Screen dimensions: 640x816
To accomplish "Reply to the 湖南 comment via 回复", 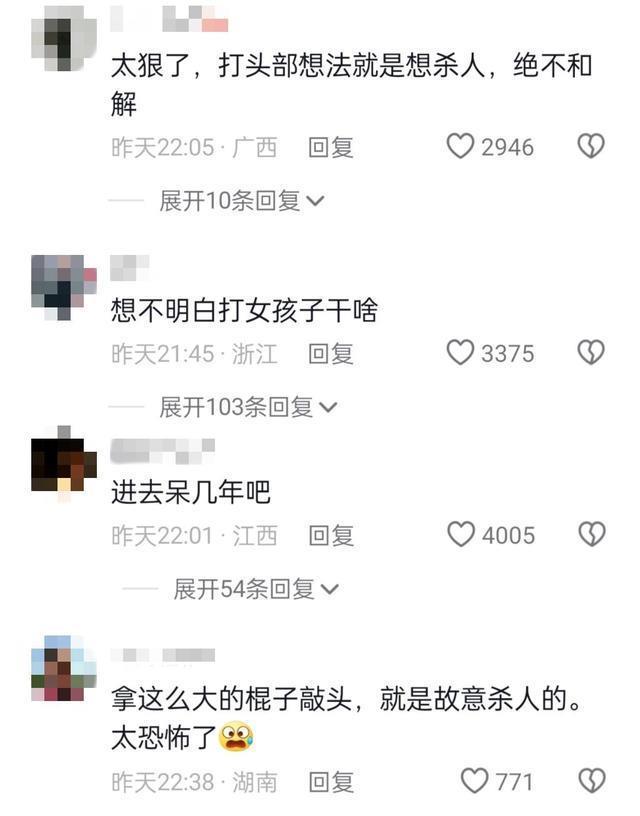I will (x=331, y=782).
